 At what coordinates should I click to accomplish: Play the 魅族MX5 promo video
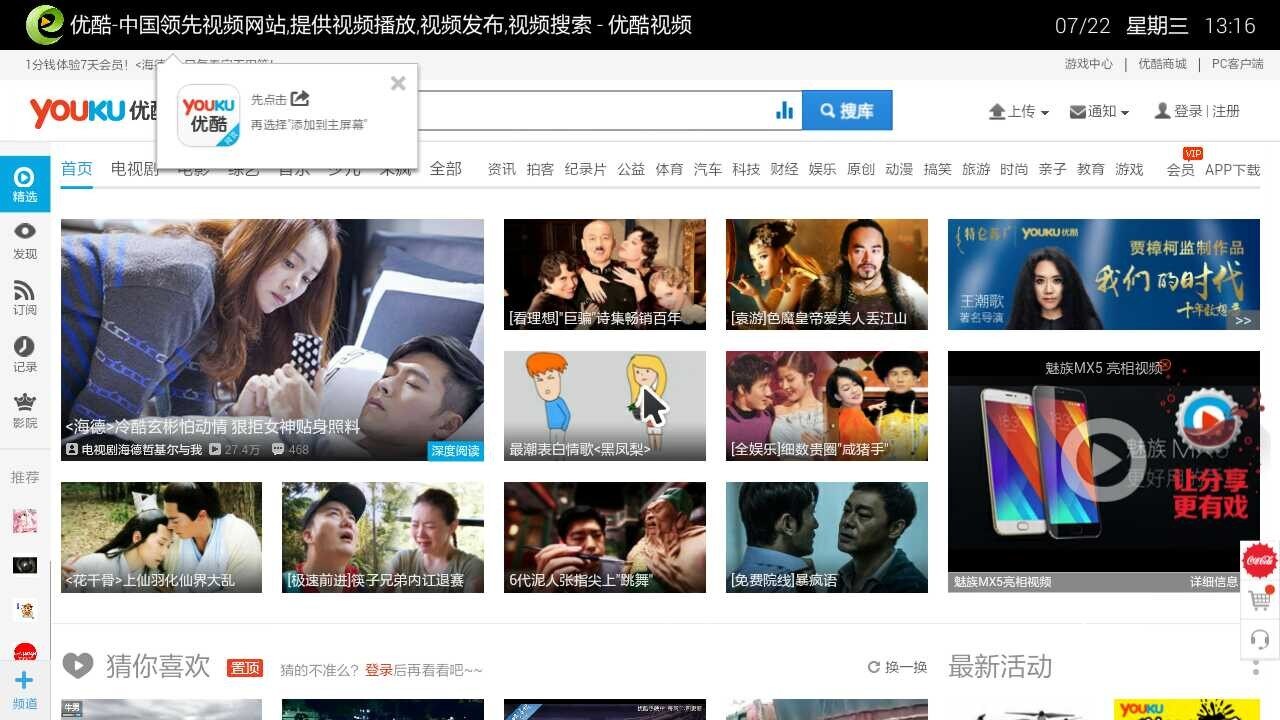point(1104,460)
